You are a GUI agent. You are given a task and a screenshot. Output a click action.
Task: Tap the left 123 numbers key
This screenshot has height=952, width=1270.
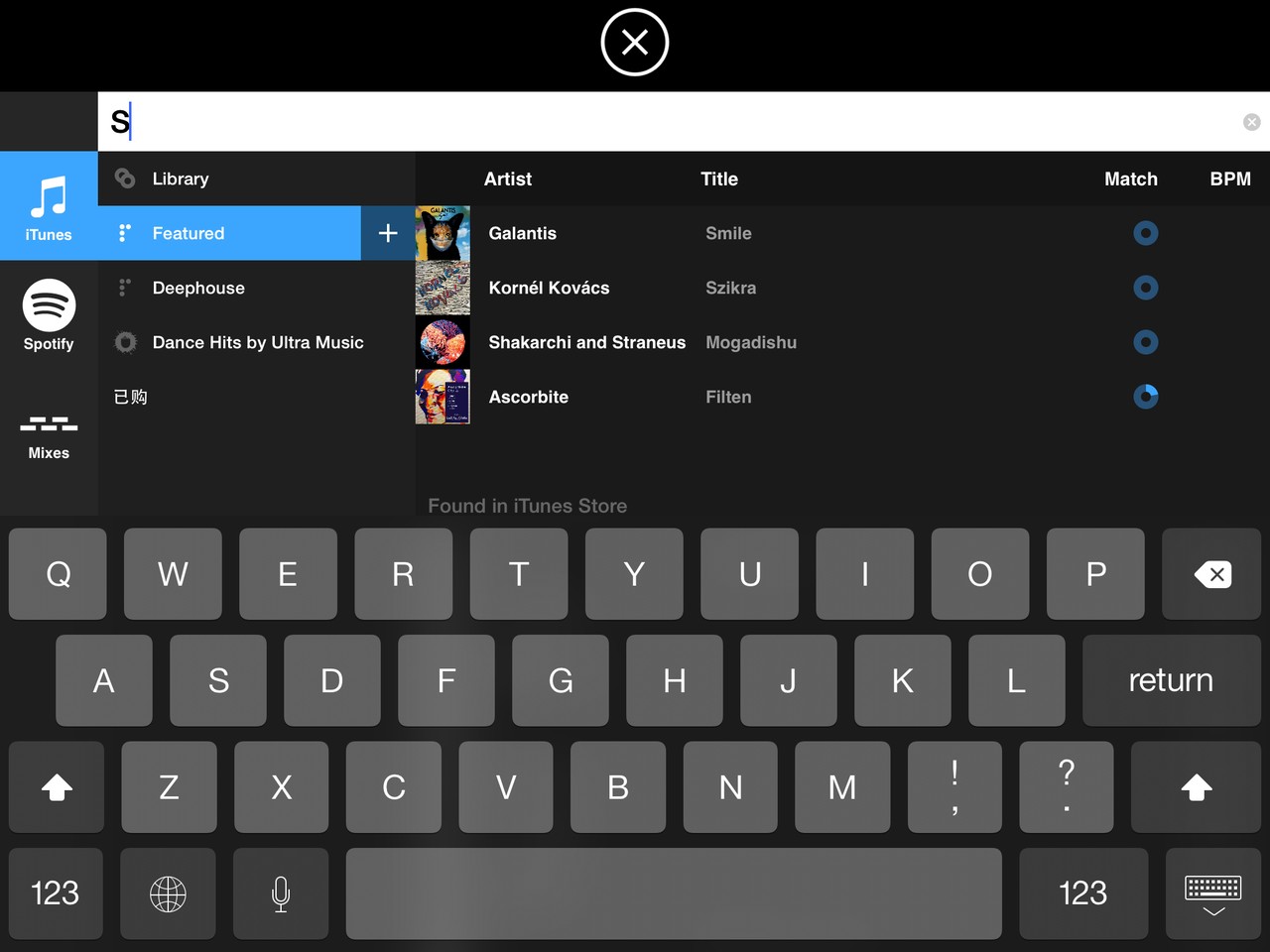[56, 893]
